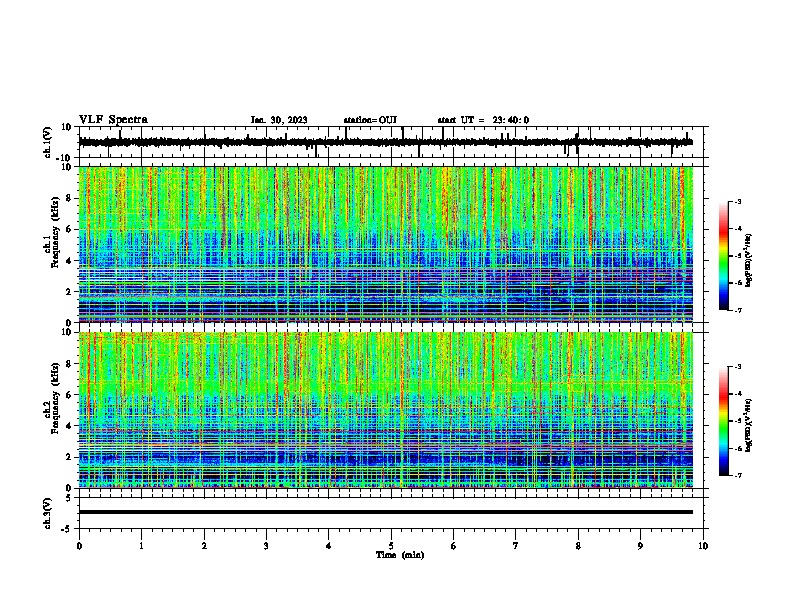Screen dimensions: 792x612
Task: Click the ch.1 voltage waveform trace
Action: (x=385, y=142)
